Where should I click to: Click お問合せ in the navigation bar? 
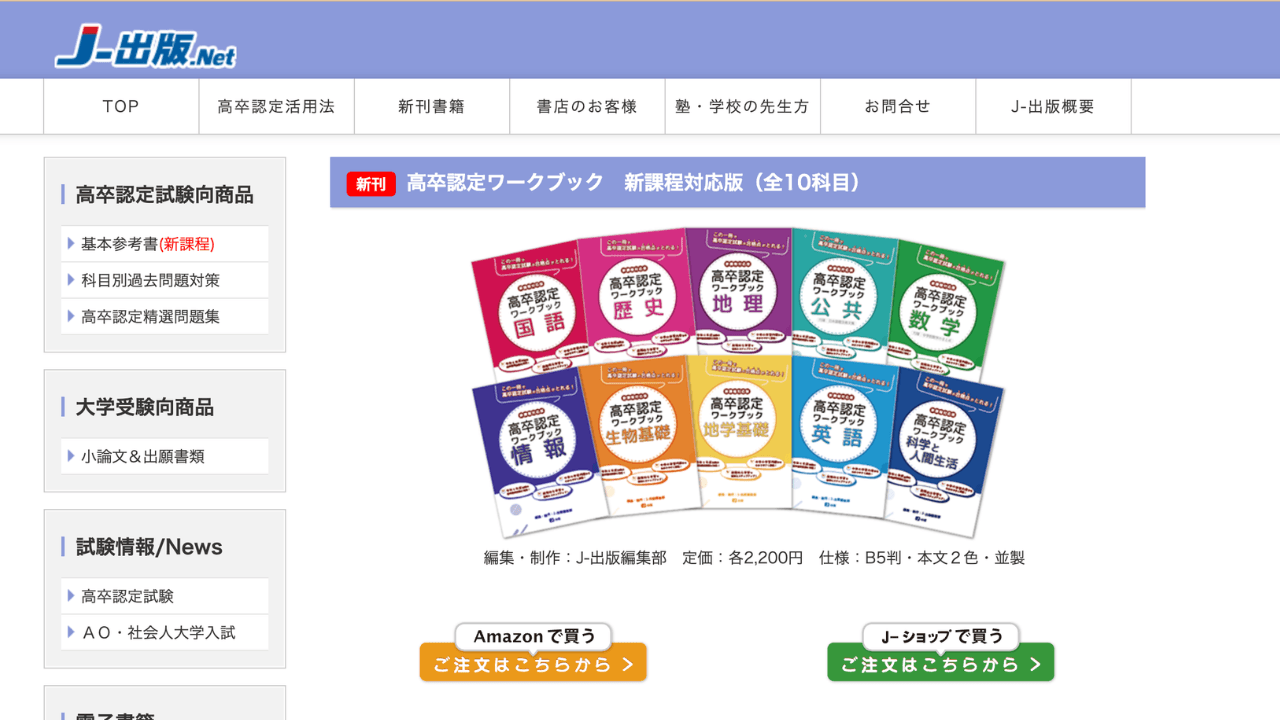click(x=898, y=106)
